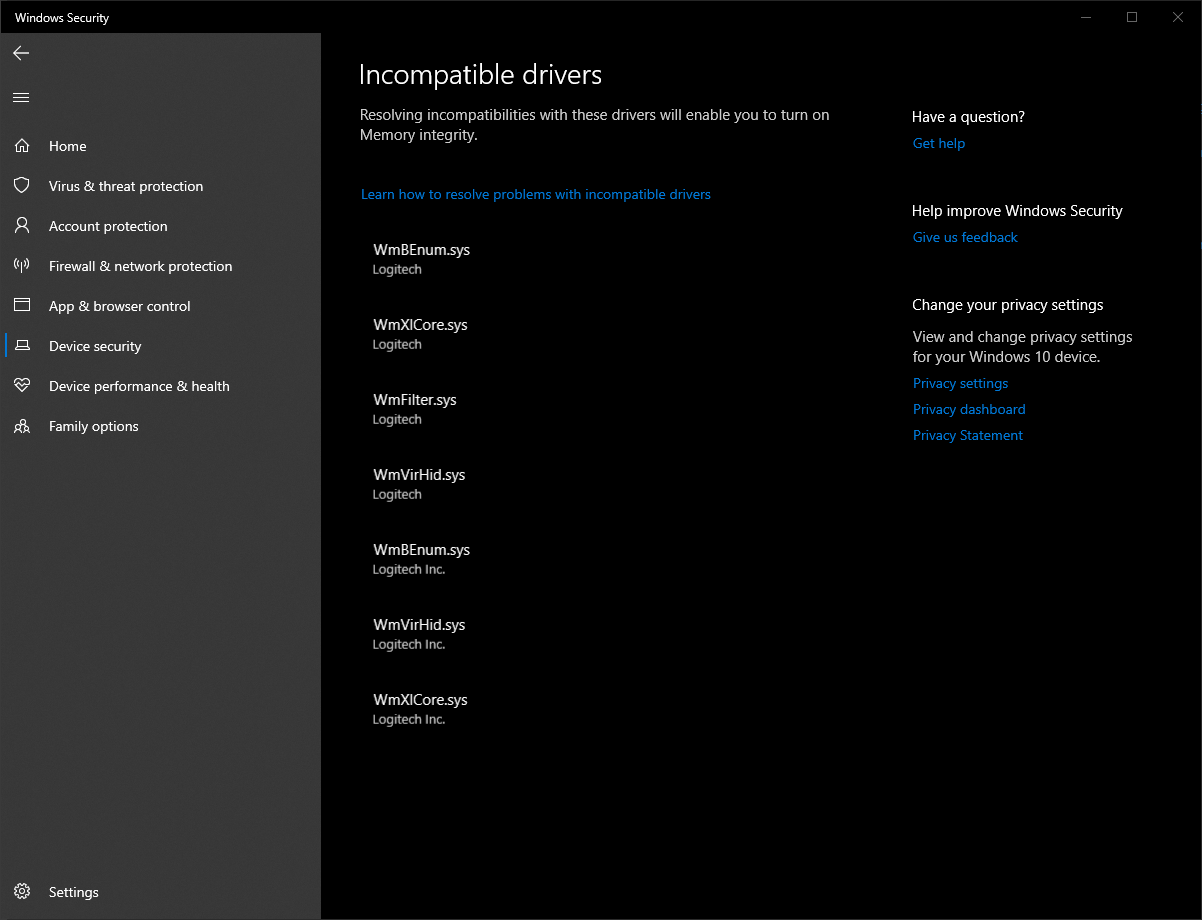Open the Give us feedback link
This screenshot has width=1202, height=920.
click(x=965, y=238)
